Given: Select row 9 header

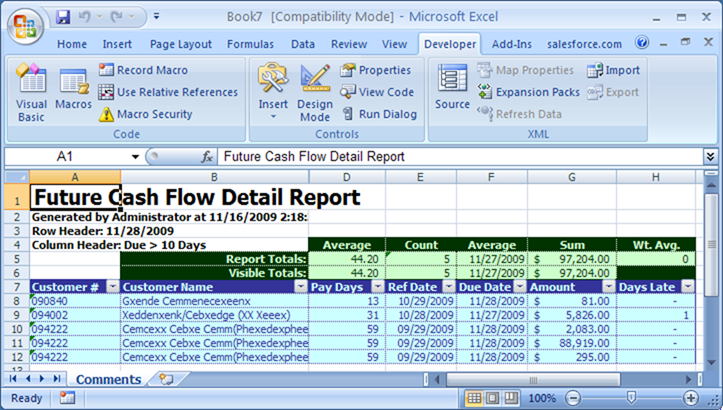Looking at the screenshot, I should (17, 315).
